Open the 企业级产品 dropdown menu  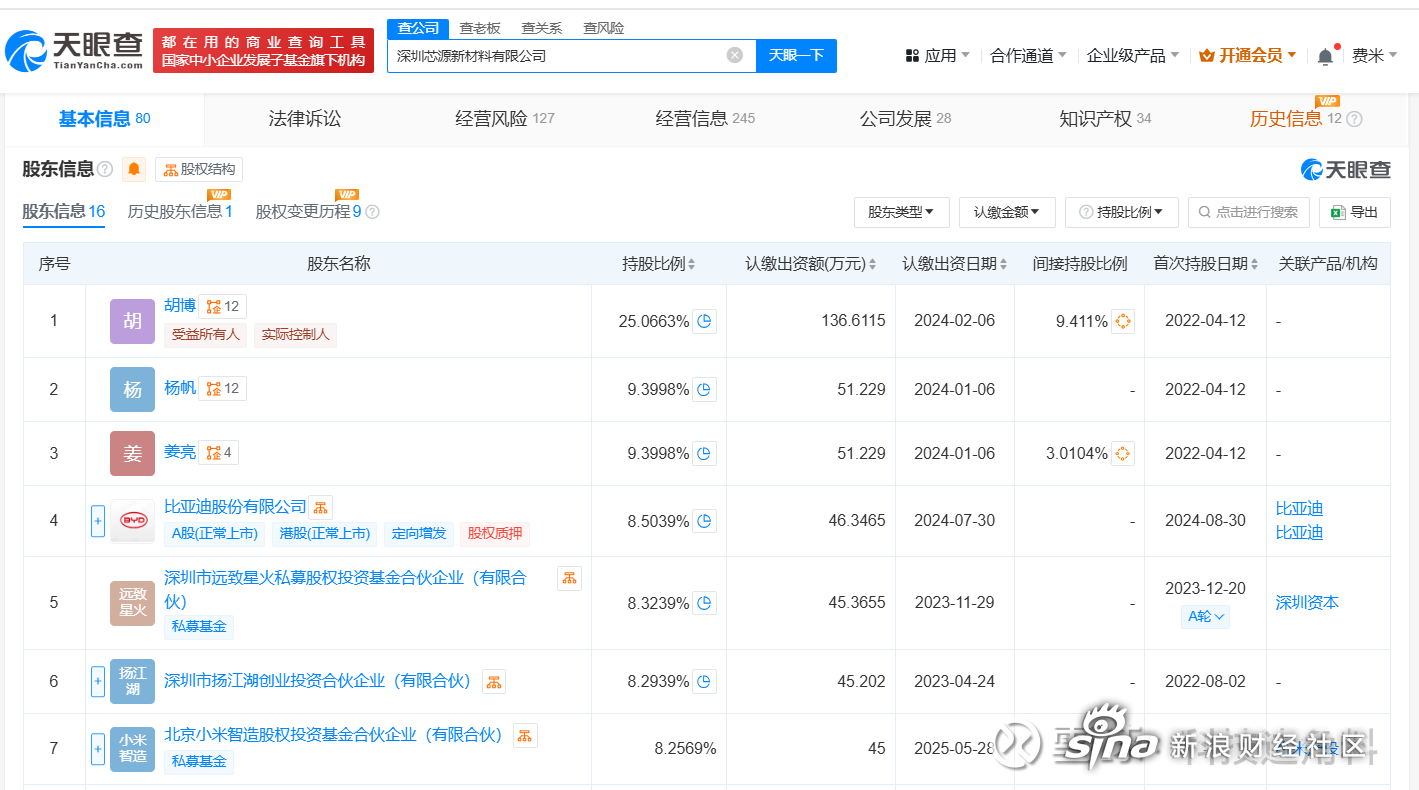tap(1133, 56)
